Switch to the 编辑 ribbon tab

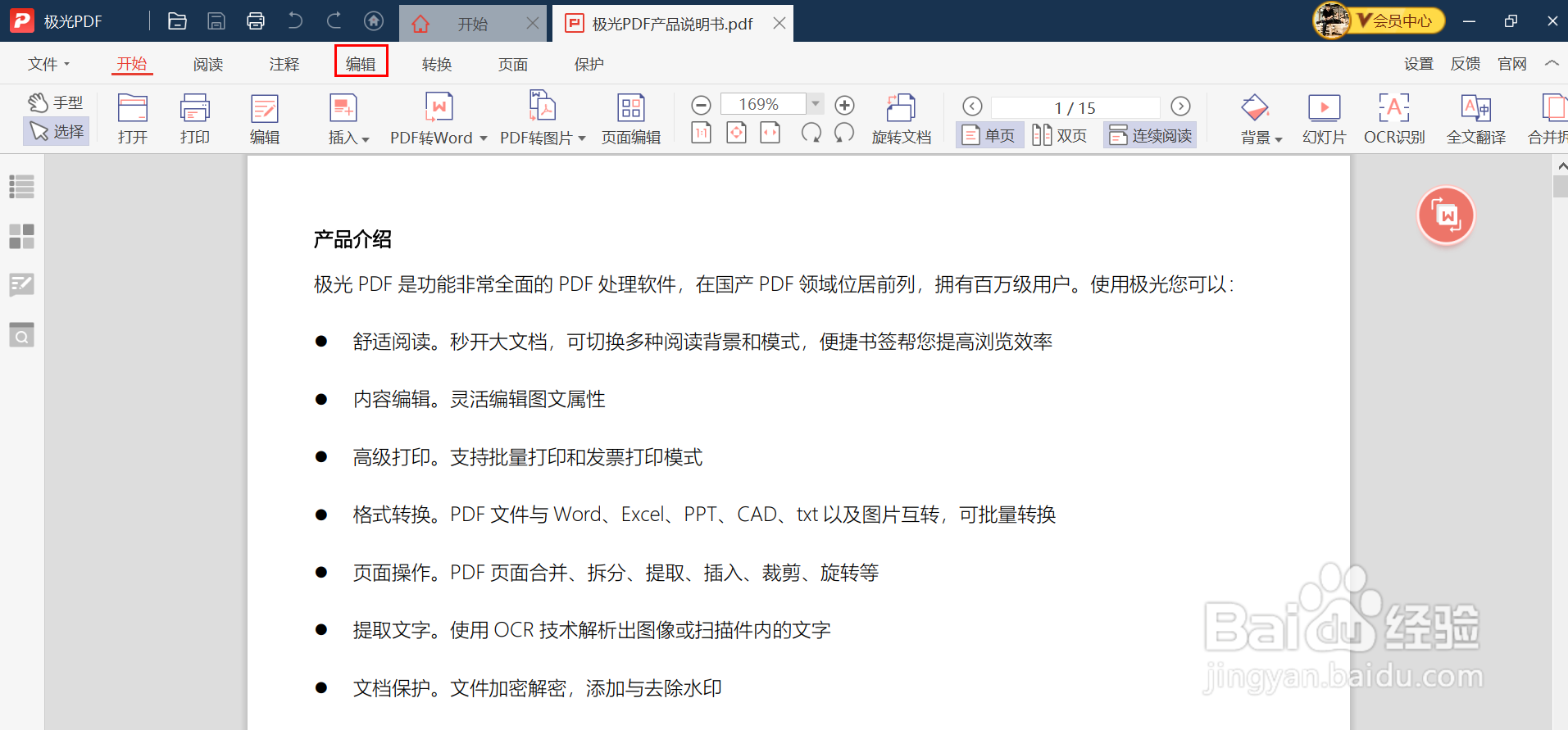pos(361,64)
